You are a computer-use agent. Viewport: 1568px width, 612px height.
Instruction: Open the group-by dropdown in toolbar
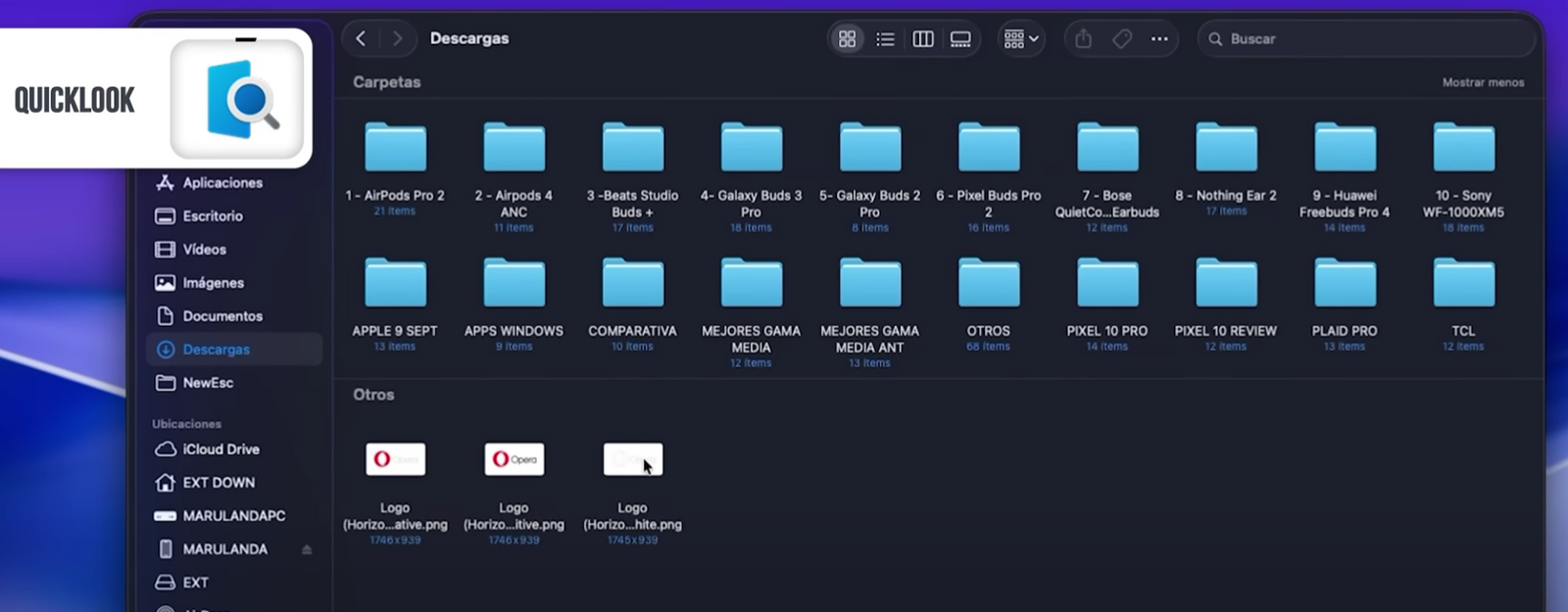pyautogui.click(x=1021, y=39)
